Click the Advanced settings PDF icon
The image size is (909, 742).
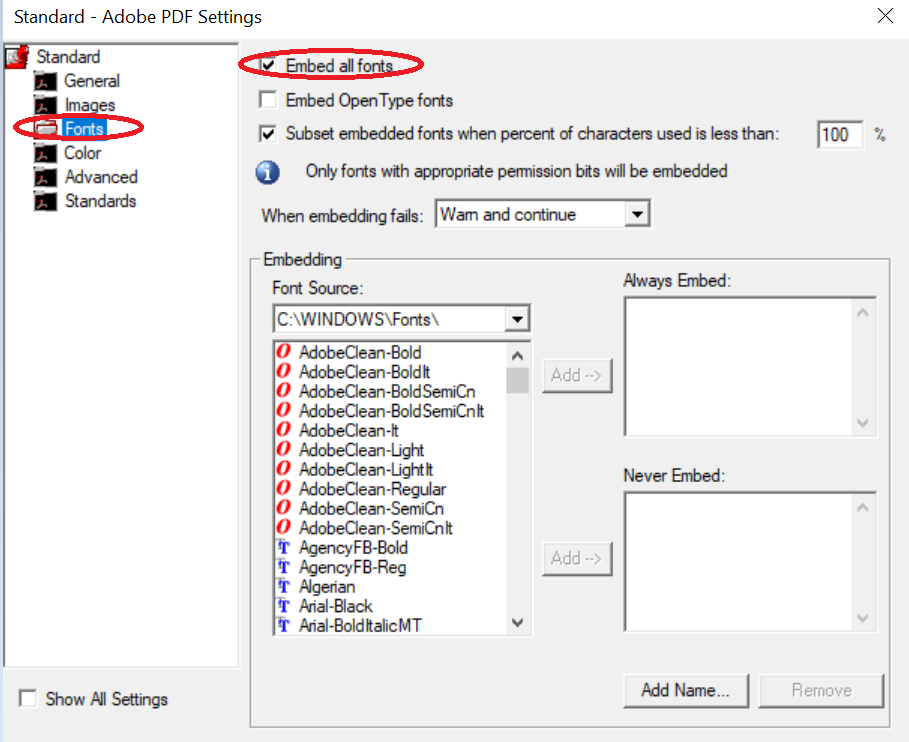[x=45, y=177]
